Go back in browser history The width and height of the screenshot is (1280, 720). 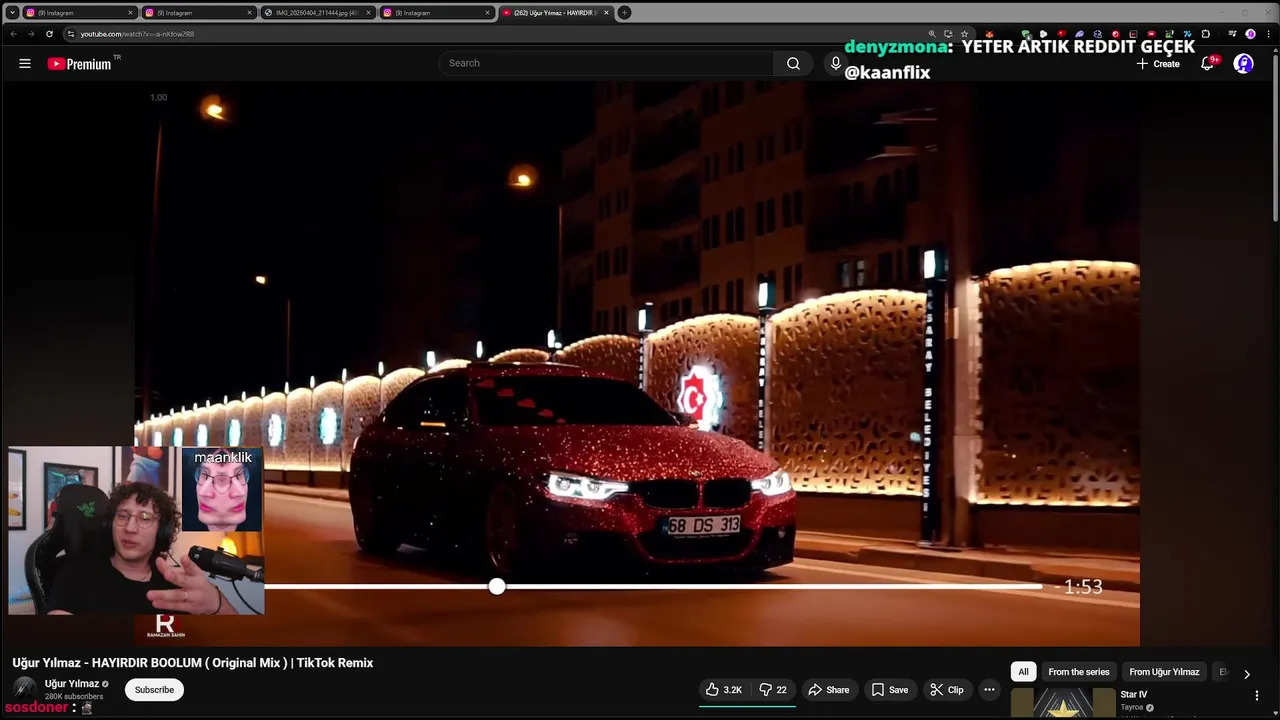pyautogui.click(x=13, y=34)
